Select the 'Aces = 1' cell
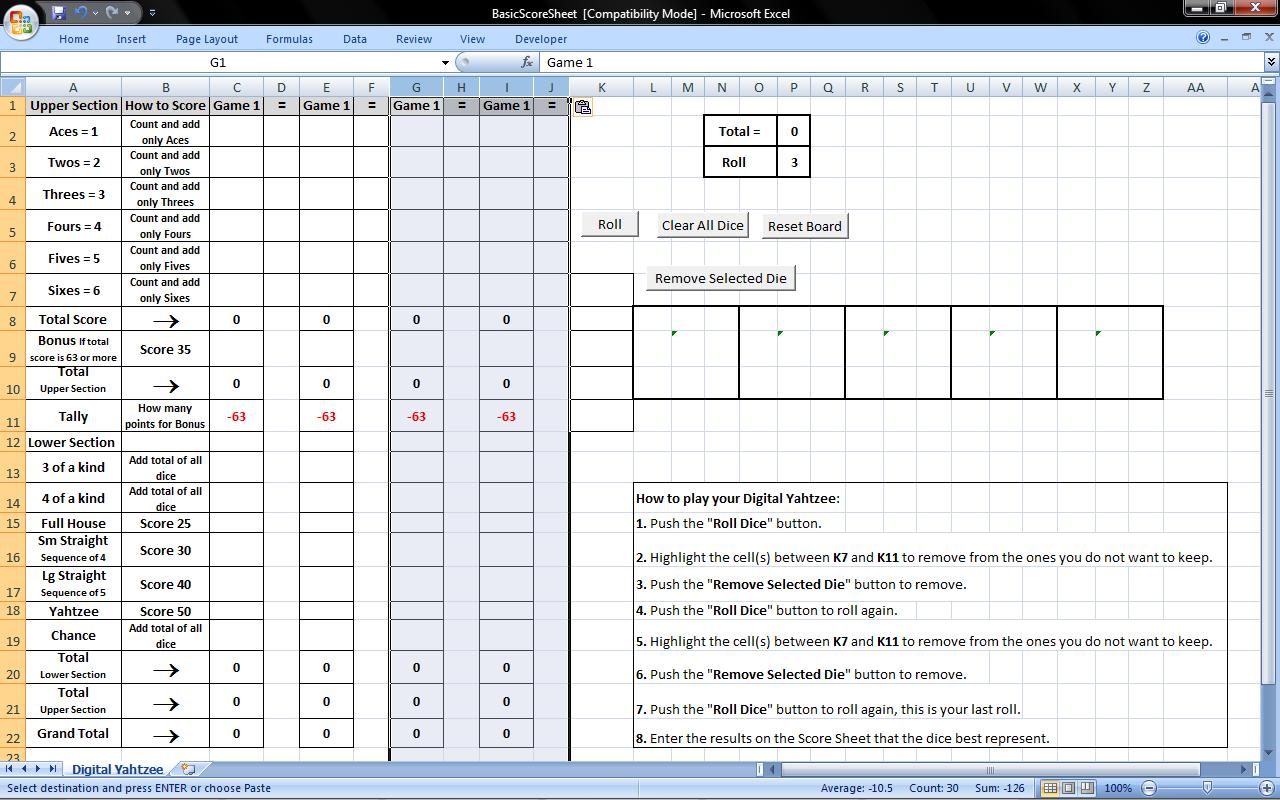Viewport: 1280px width, 800px height. coord(73,131)
